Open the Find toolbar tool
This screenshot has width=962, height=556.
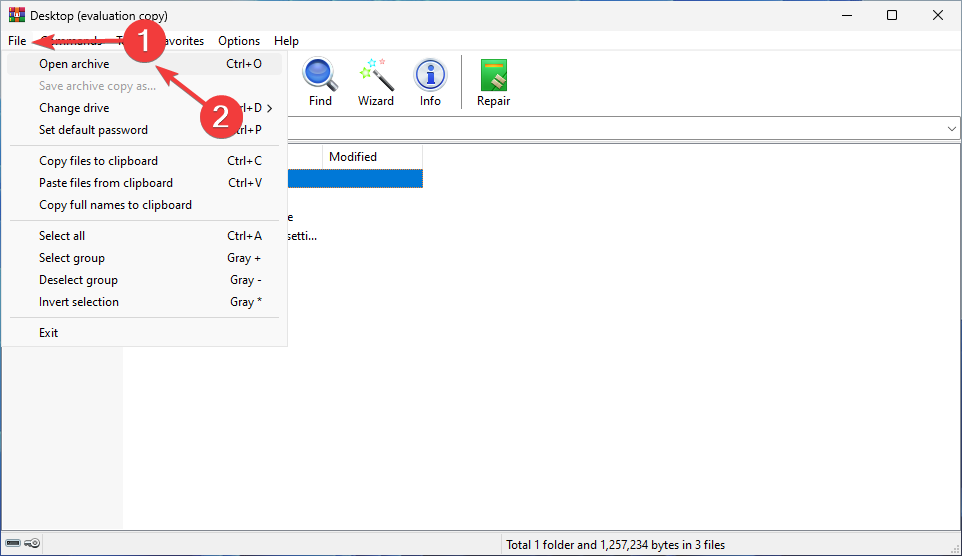pyautogui.click(x=320, y=82)
